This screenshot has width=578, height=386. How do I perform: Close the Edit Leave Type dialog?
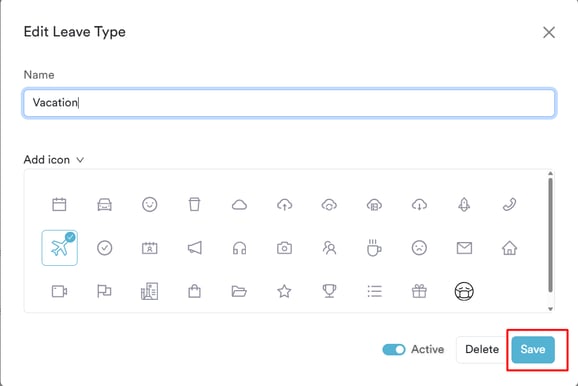click(x=549, y=32)
